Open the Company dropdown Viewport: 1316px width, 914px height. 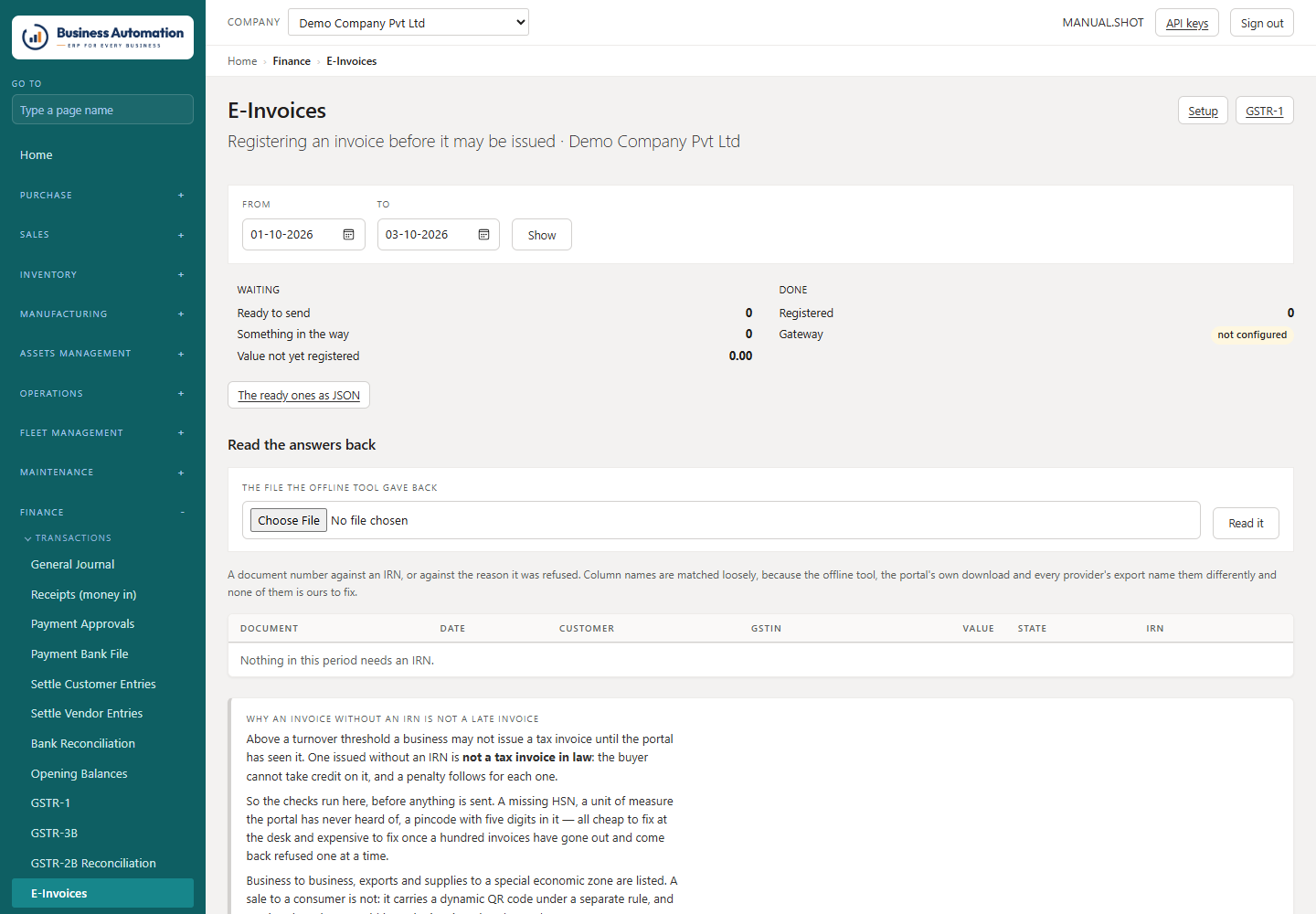pyautogui.click(x=409, y=23)
